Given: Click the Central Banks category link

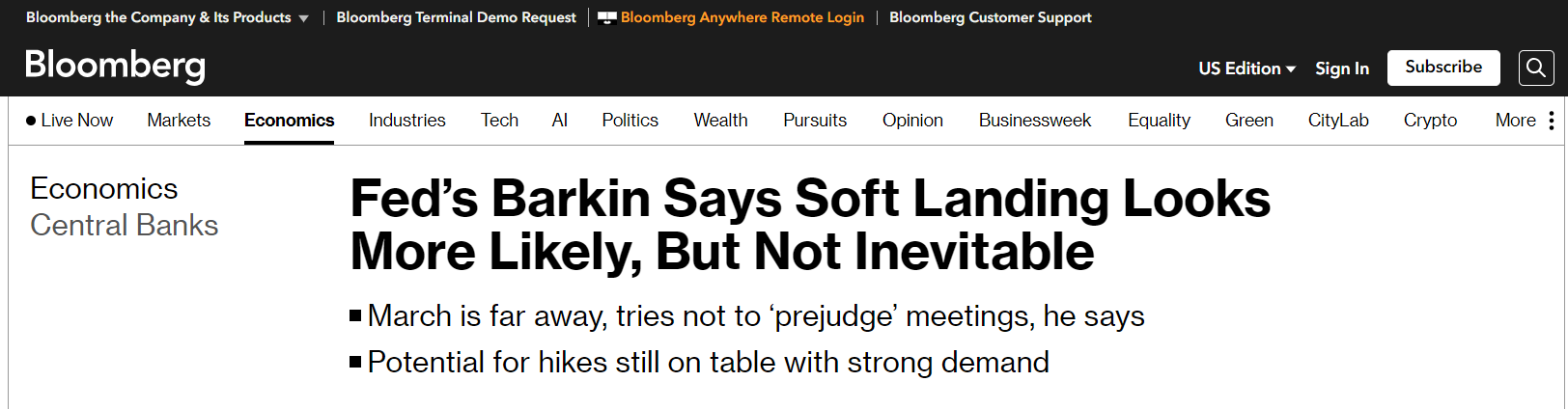Looking at the screenshot, I should point(124,225).
